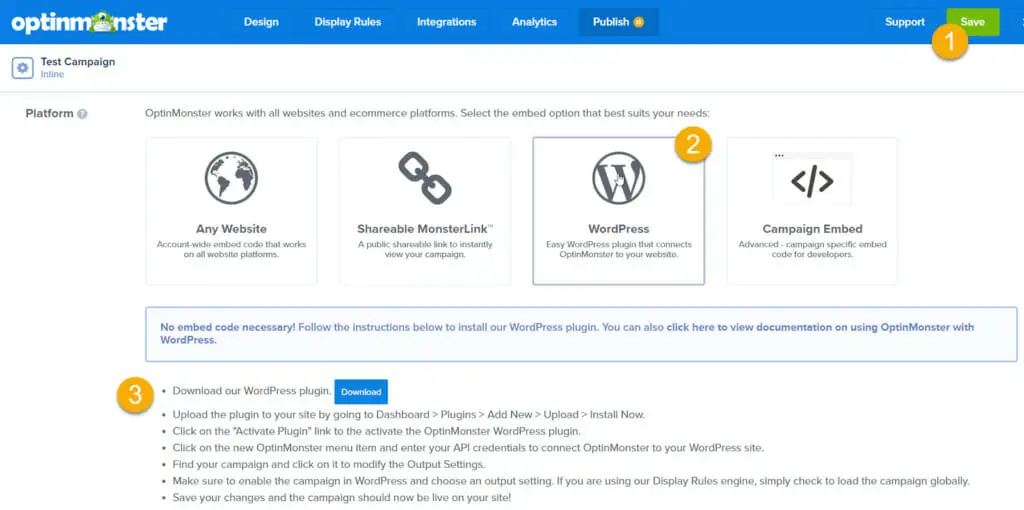Choose the Shareable MonsterLink card
This screenshot has width=1024, height=510.
[x=424, y=211]
